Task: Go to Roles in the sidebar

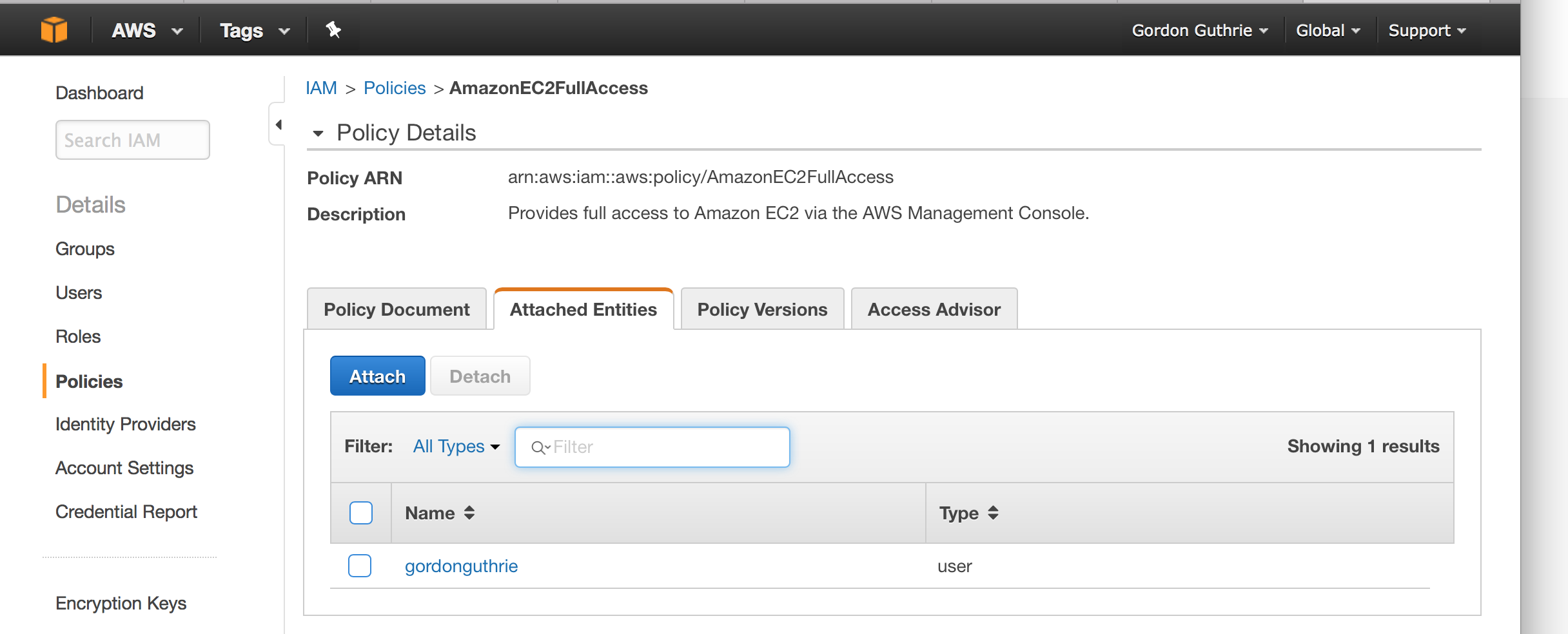Action: click(78, 336)
